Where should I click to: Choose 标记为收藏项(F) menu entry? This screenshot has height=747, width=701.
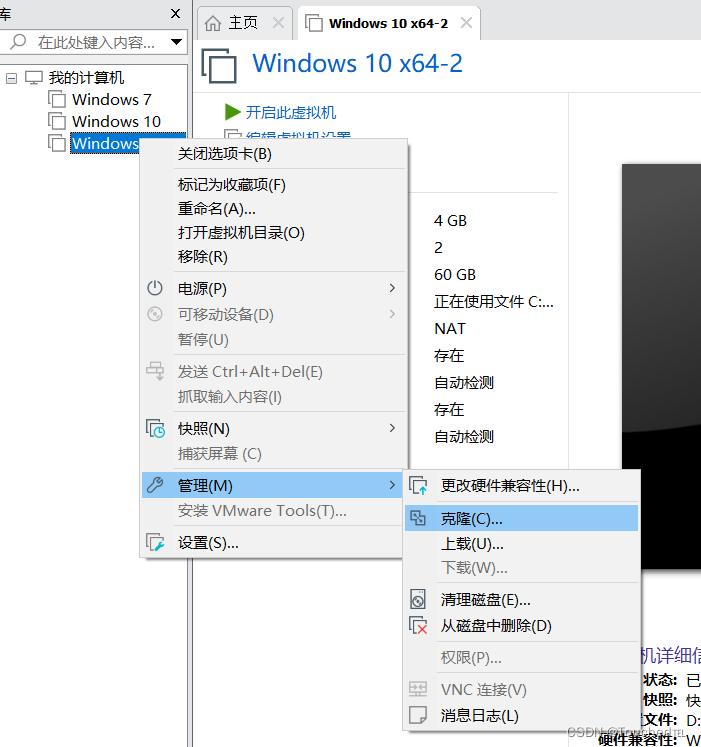pyautogui.click(x=274, y=185)
